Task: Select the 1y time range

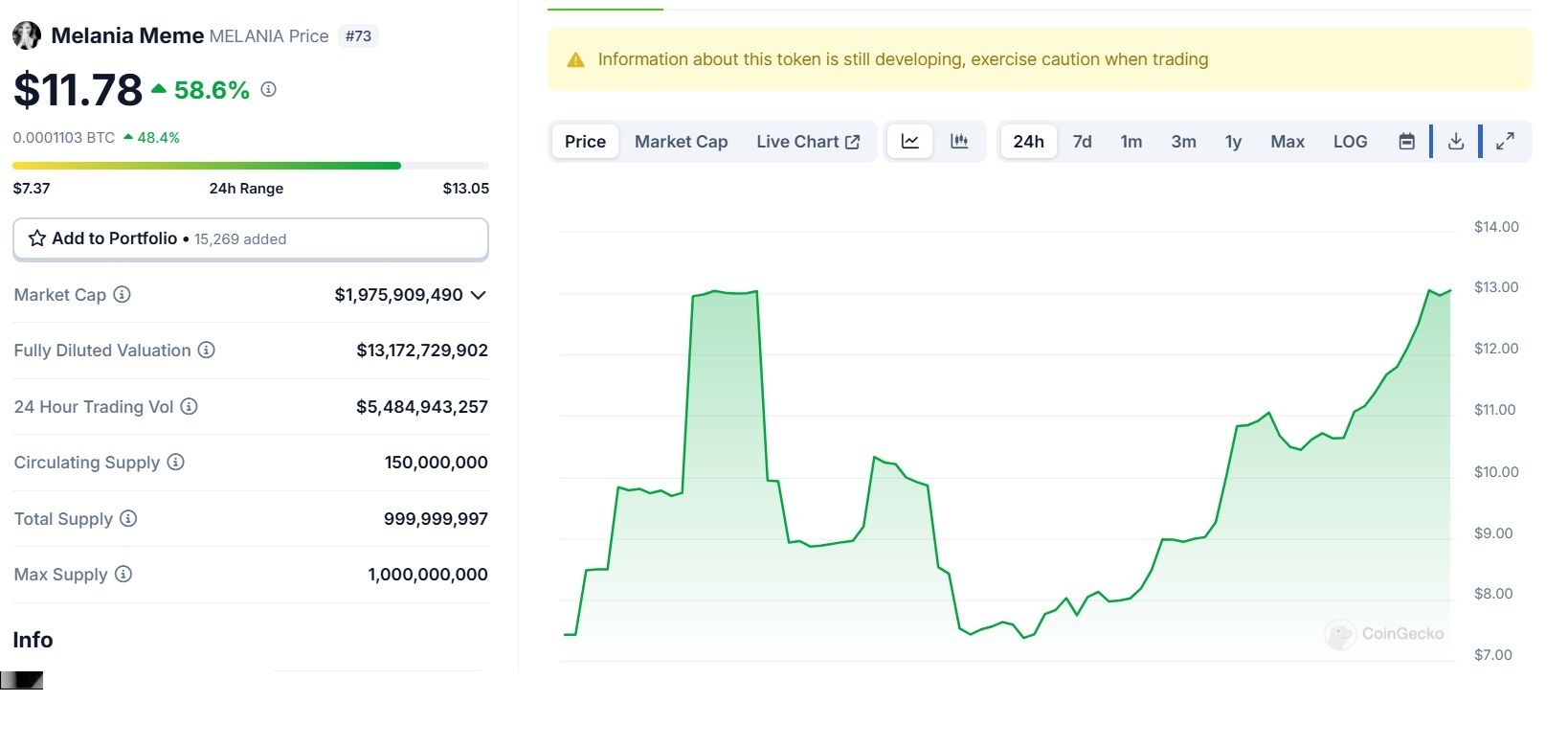Action: [x=1233, y=142]
